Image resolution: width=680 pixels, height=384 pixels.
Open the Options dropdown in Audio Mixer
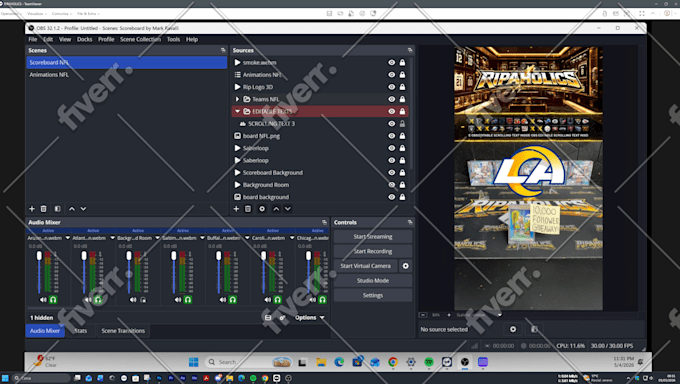tap(310, 318)
